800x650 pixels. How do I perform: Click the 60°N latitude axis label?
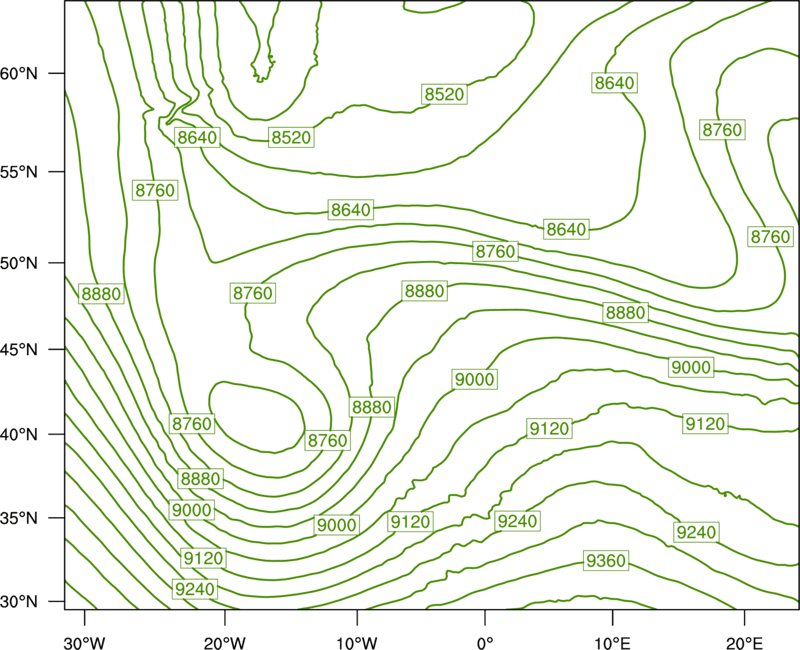pyautogui.click(x=19, y=73)
